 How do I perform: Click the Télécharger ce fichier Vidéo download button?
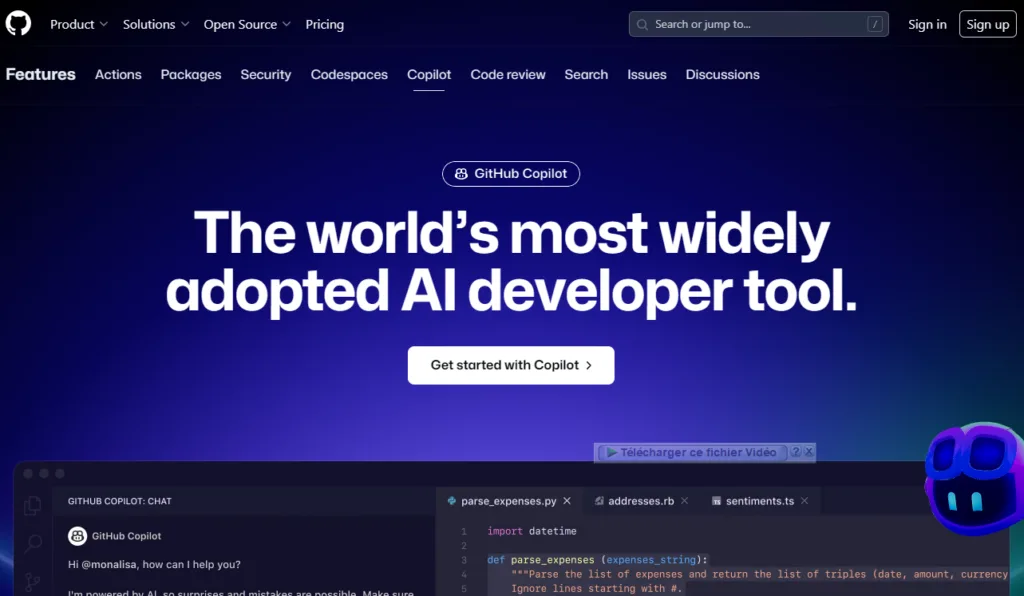[x=692, y=452]
